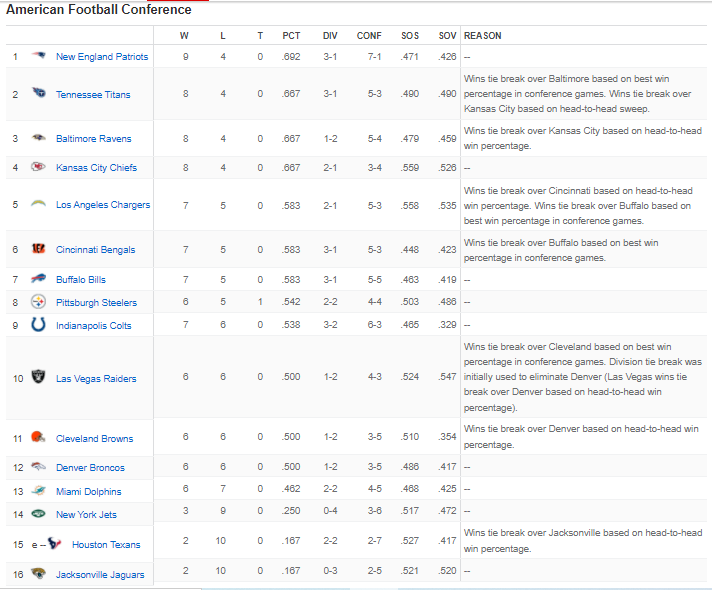Click the American Football Conference heading
The image size is (712, 590).
pyautogui.click(x=99, y=10)
